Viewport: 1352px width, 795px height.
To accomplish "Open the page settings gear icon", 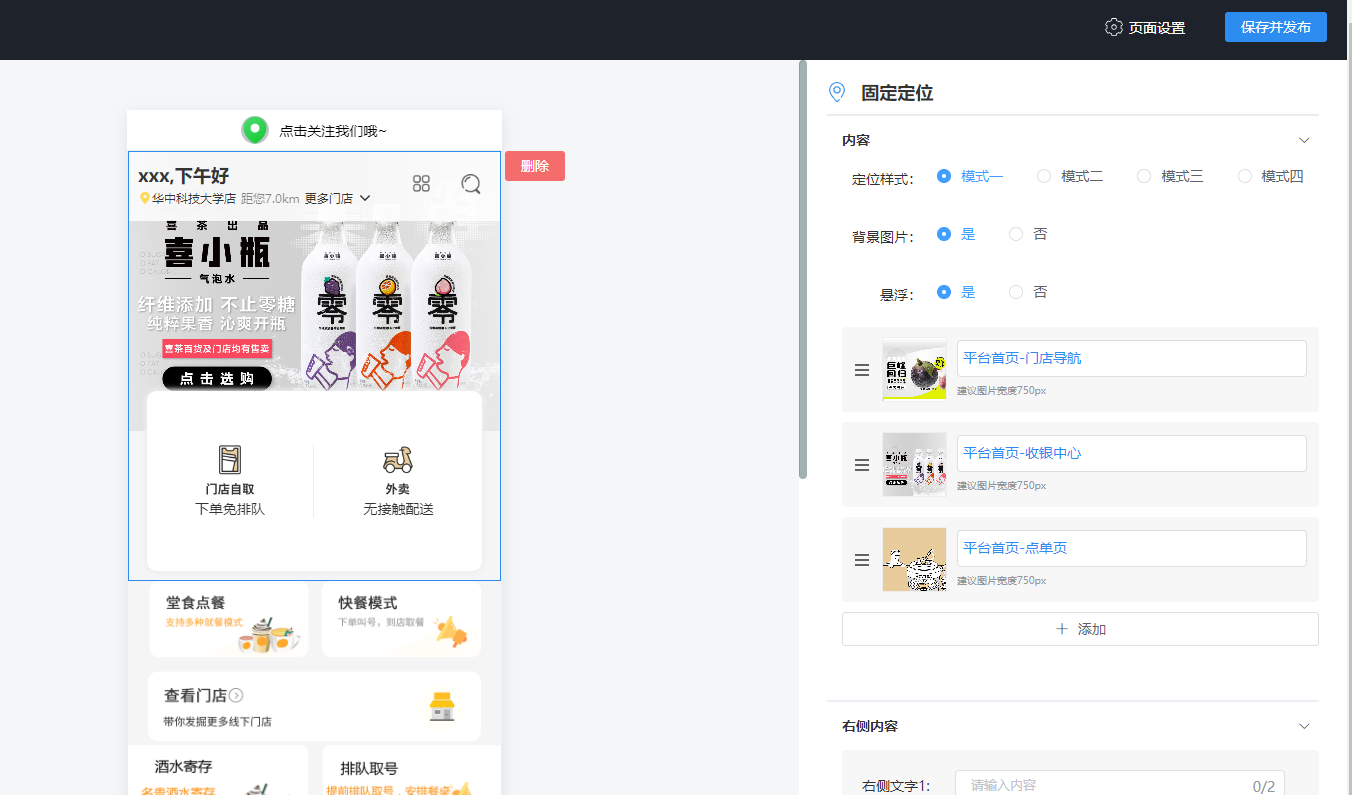I will click(1113, 27).
